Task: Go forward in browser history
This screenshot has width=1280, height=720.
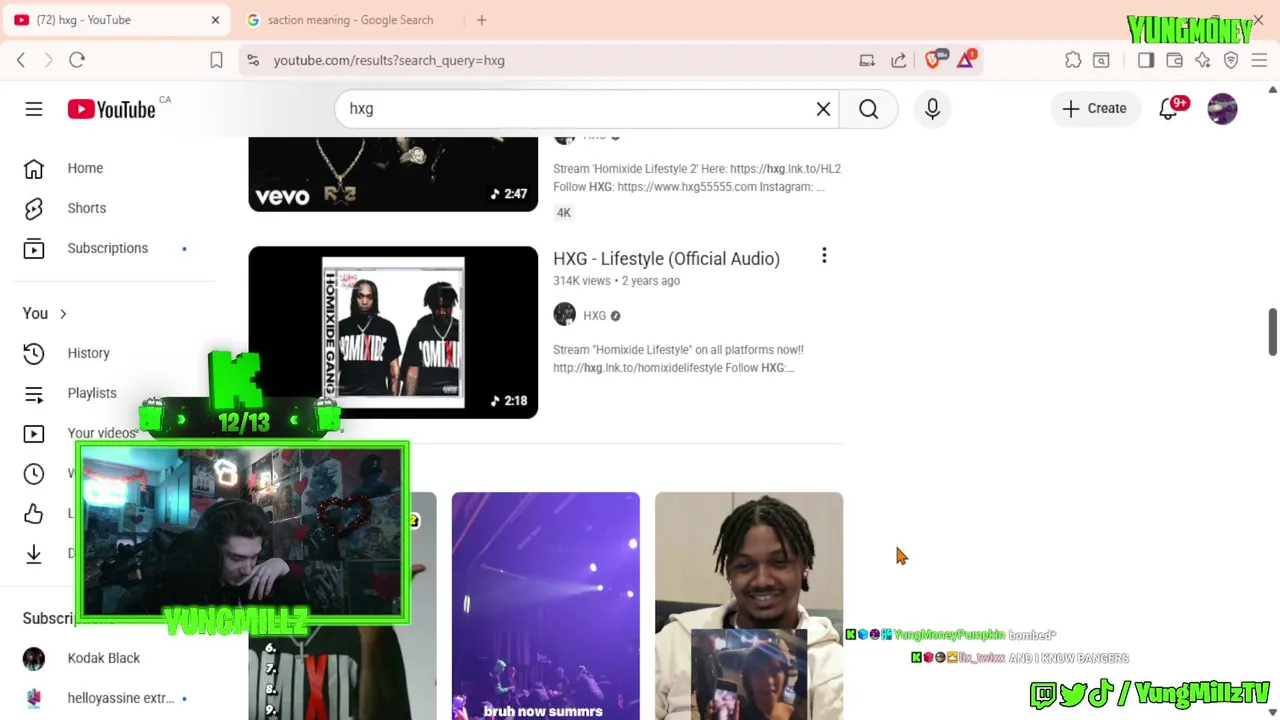Action: (48, 60)
